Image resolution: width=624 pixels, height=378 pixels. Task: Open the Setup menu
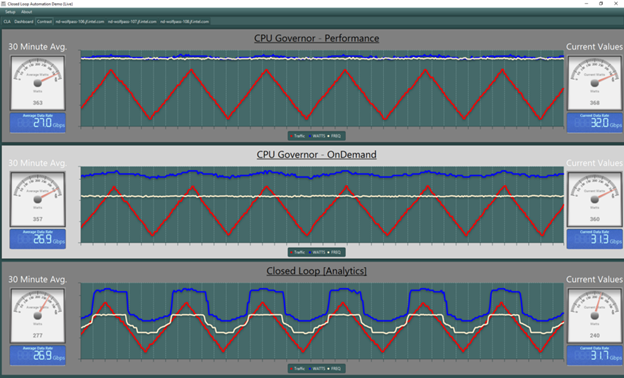tap(10, 12)
